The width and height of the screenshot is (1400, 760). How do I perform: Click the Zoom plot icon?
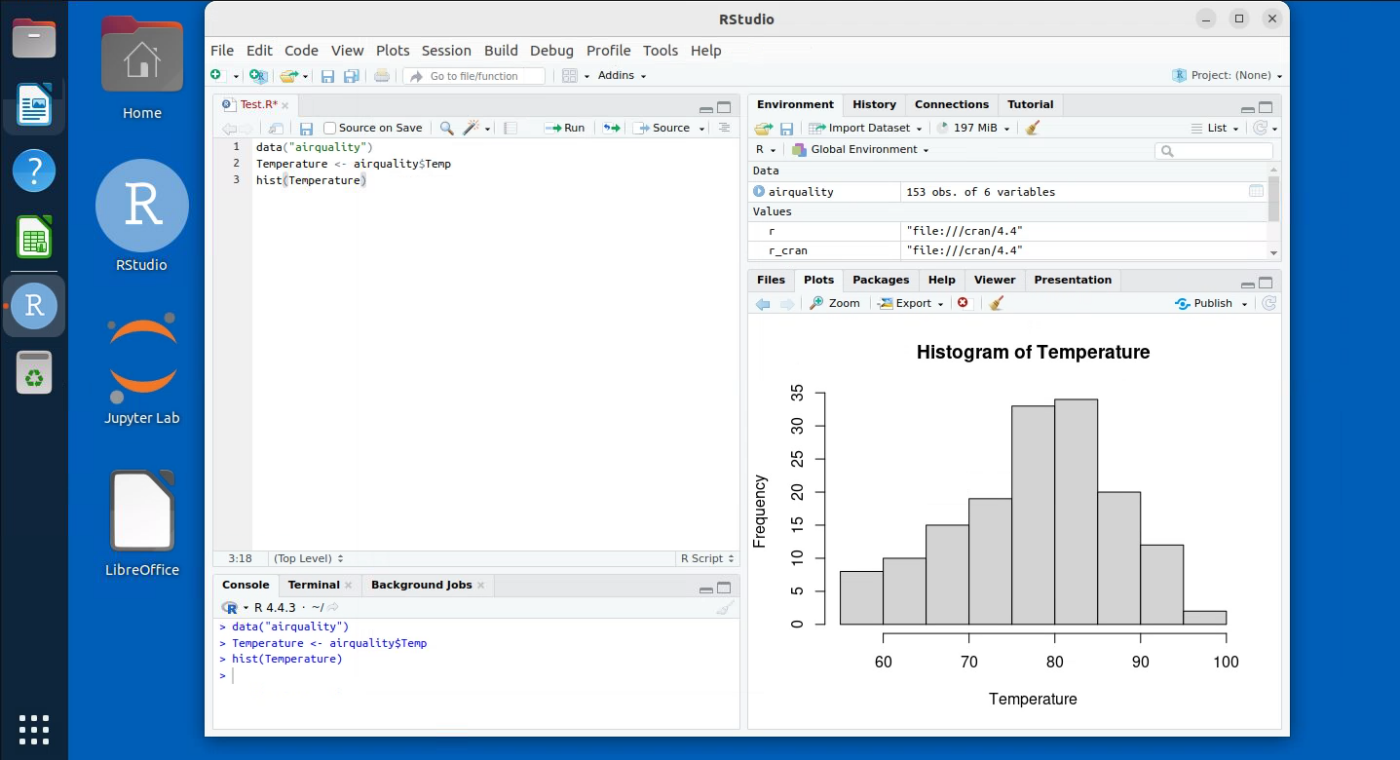click(x=835, y=303)
